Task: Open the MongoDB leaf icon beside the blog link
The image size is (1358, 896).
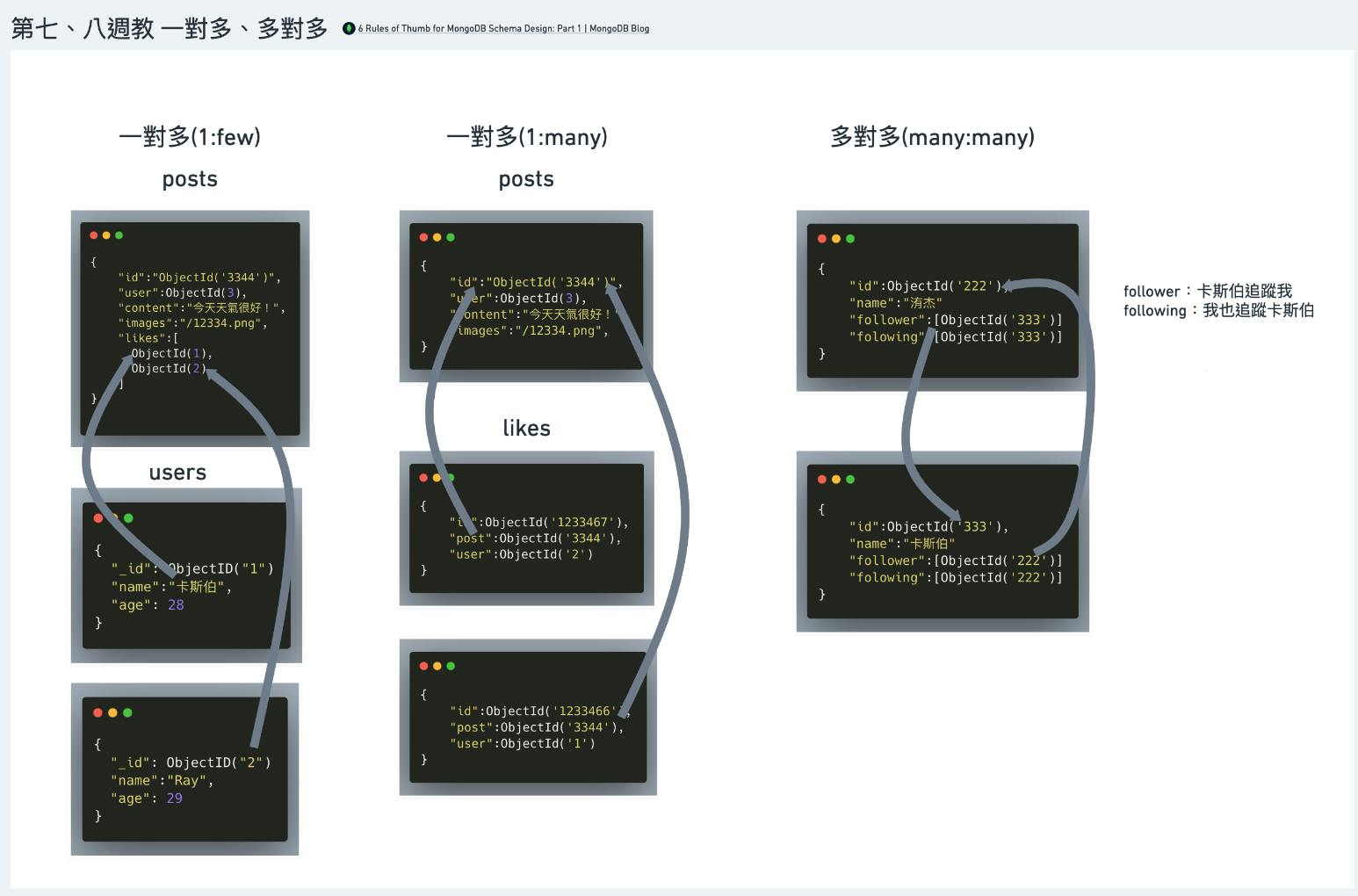Action: click(x=349, y=28)
